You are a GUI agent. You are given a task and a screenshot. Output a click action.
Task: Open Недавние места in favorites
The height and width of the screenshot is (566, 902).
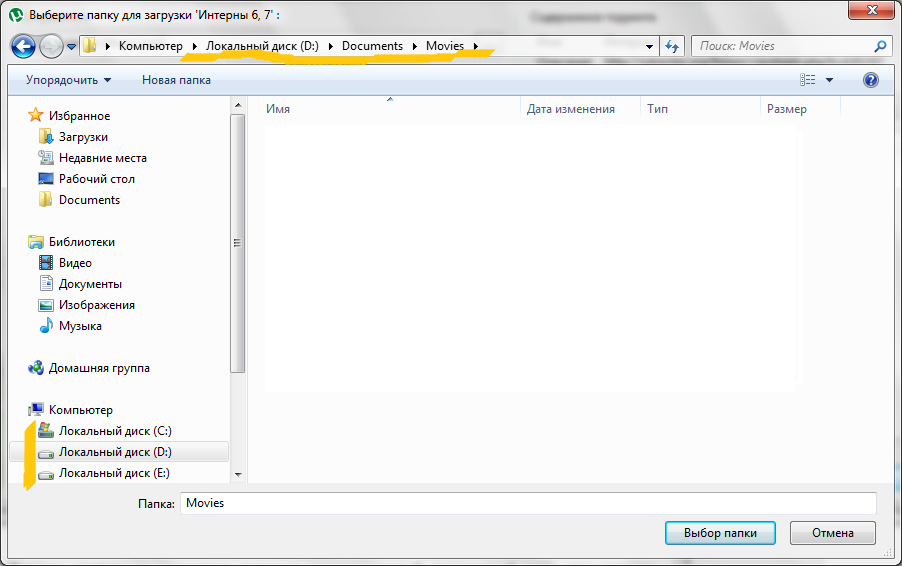coord(103,158)
